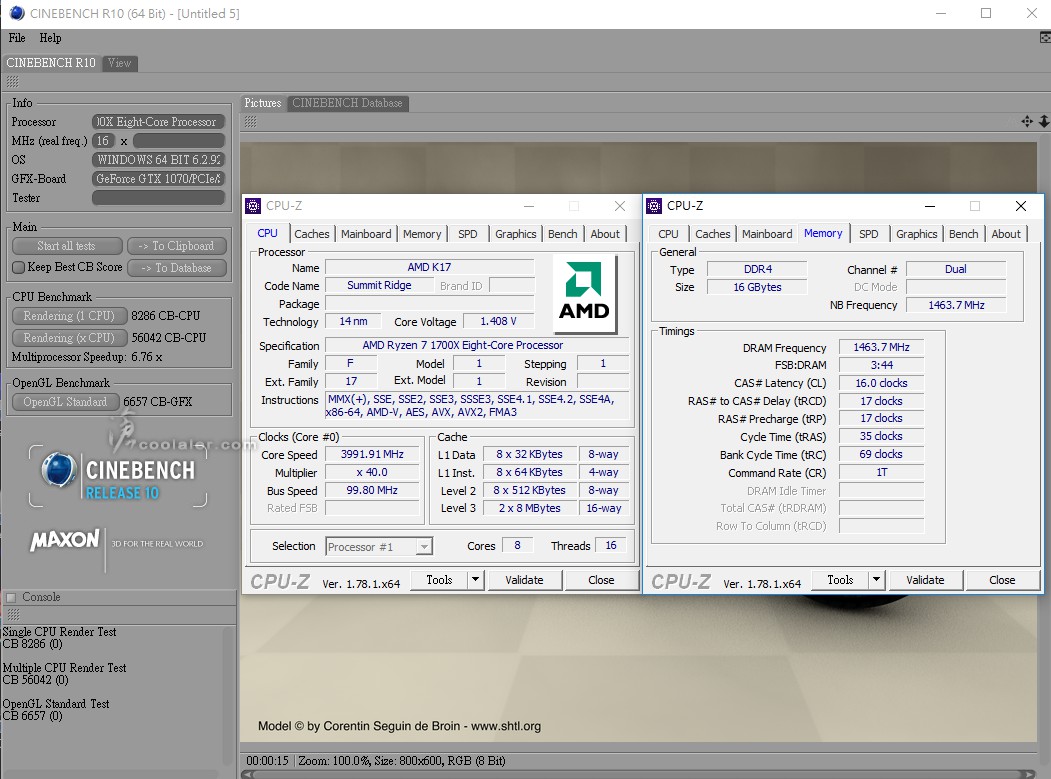This screenshot has height=779, width=1051.
Task: Click the Core Speed value 3991.91 MHz
Action: [372, 455]
